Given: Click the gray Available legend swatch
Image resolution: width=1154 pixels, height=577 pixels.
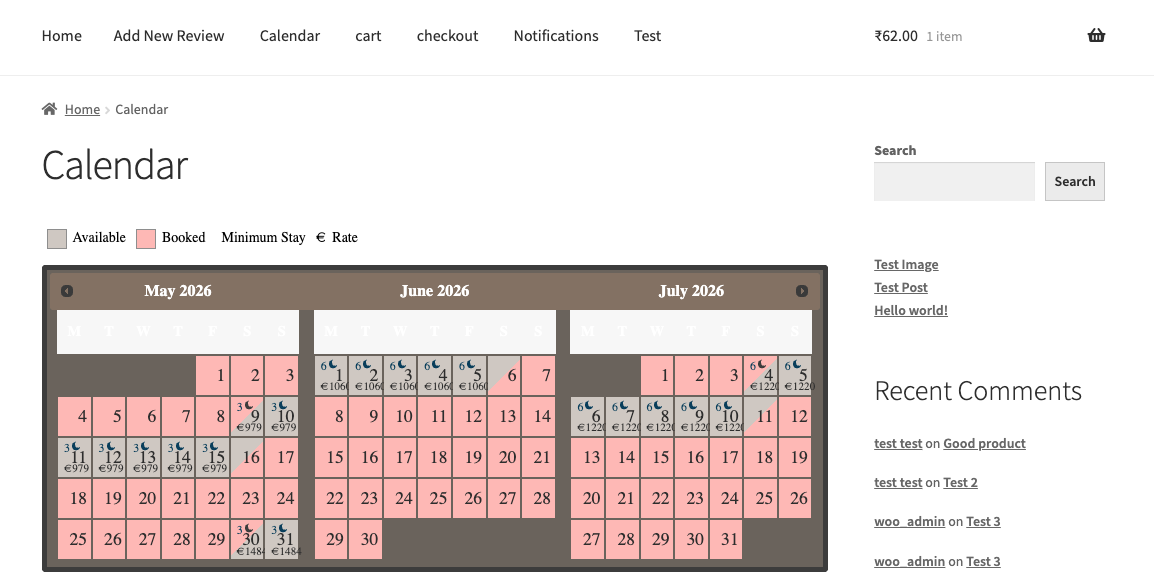Looking at the screenshot, I should (57, 238).
